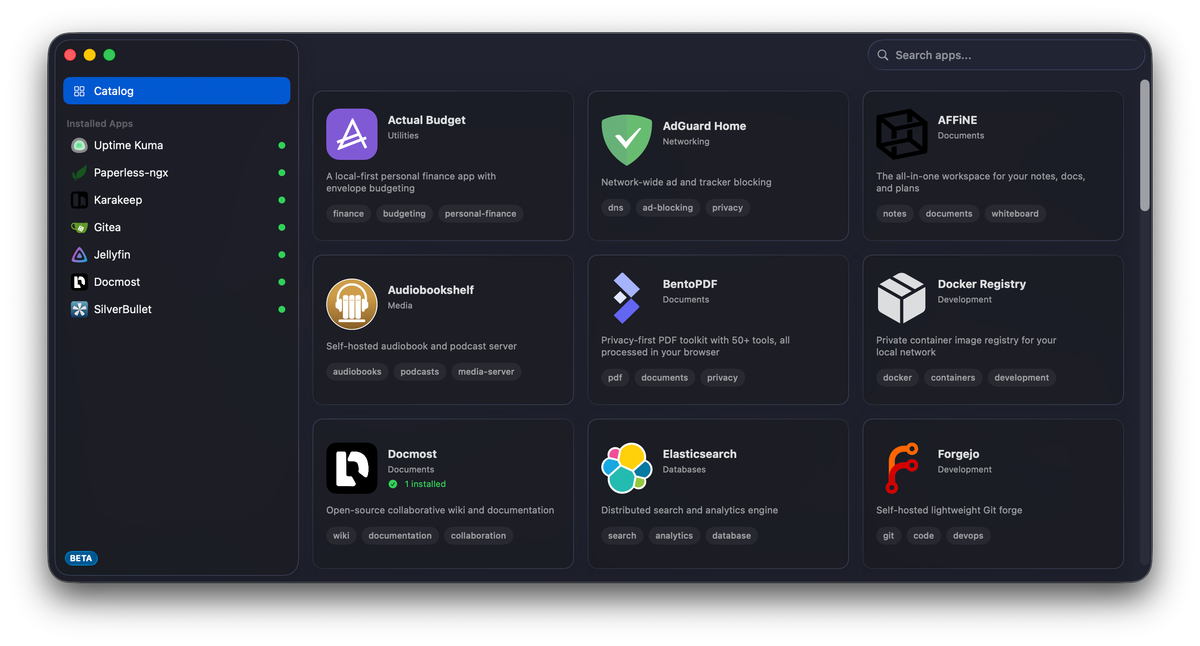Open the Uptime Kuma sidebar icon
This screenshot has height=646, width=1200.
[78, 145]
